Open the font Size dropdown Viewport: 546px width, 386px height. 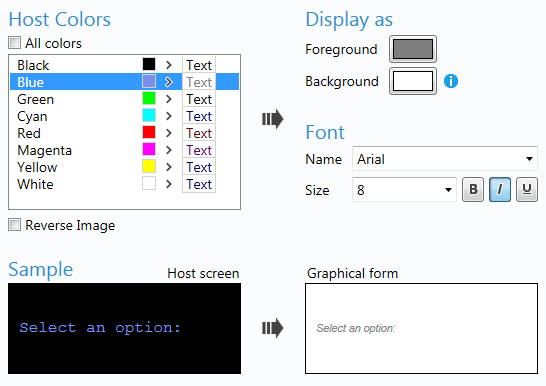pyautogui.click(x=404, y=190)
